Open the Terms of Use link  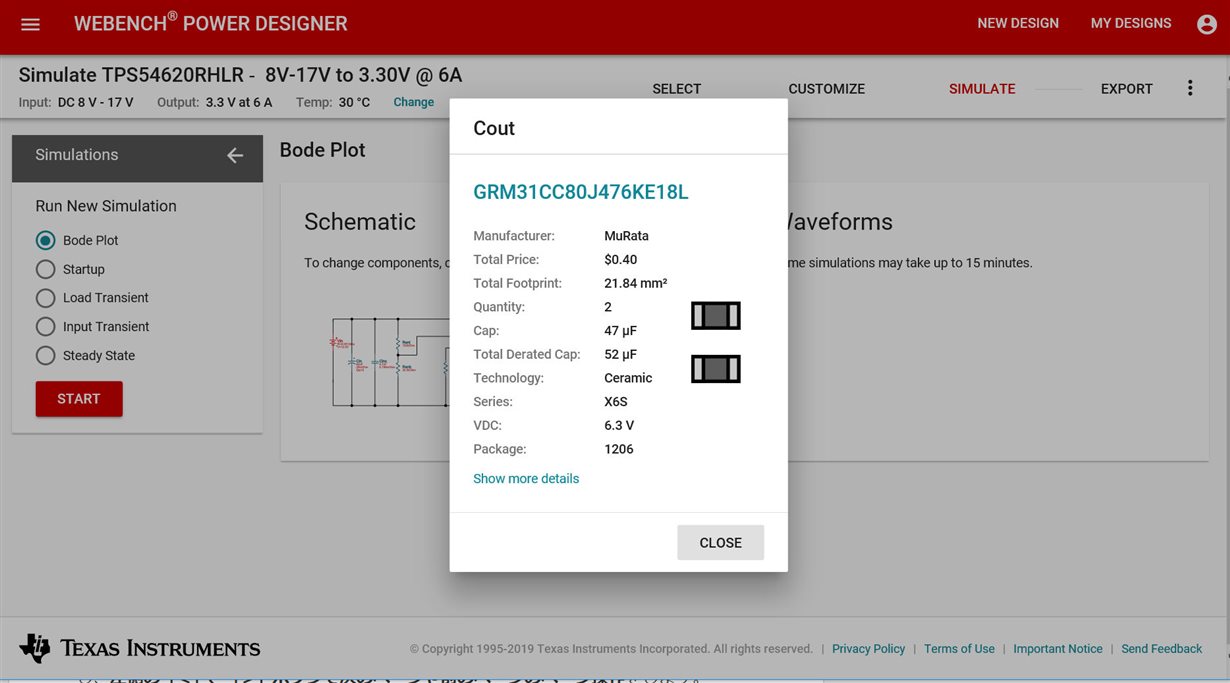coord(959,649)
